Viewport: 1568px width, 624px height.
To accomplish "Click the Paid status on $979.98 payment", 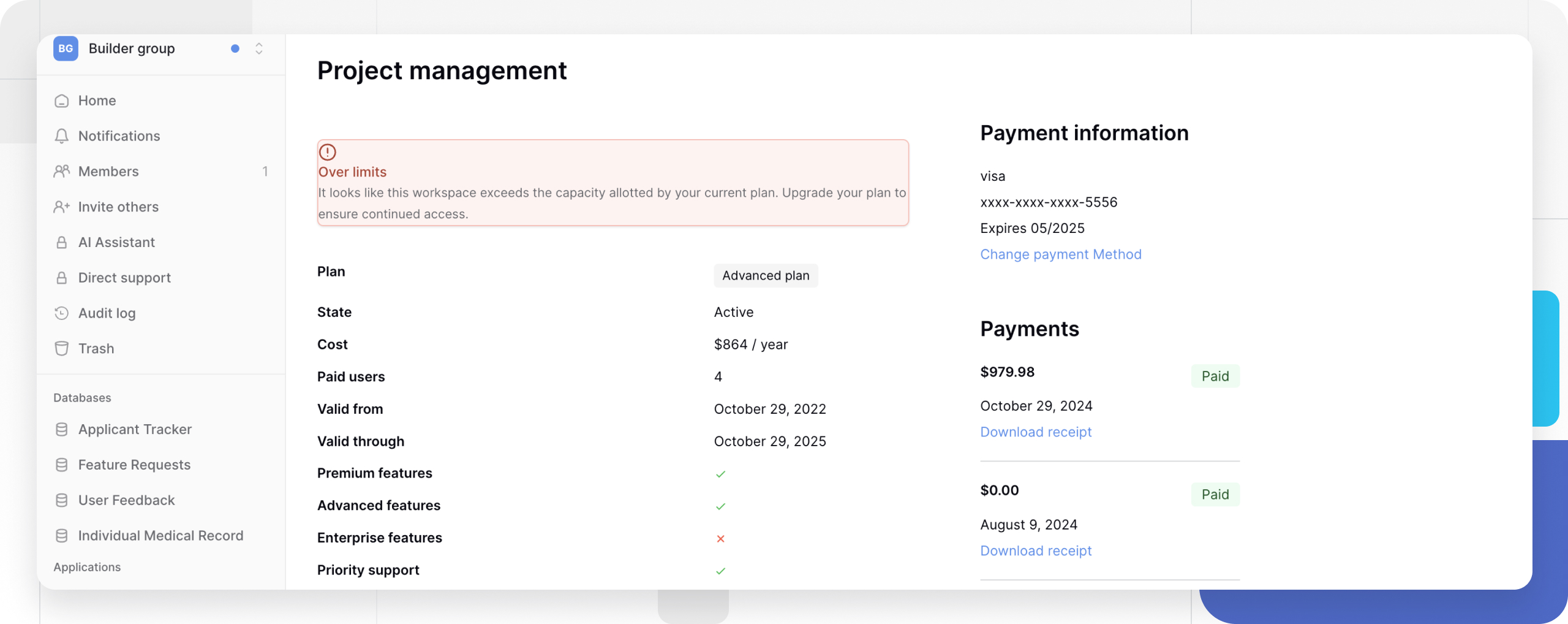I will [1215, 376].
